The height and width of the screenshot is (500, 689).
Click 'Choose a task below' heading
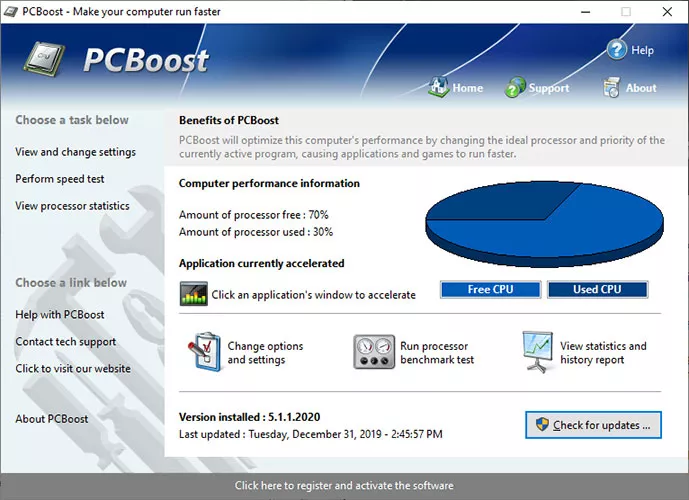pyautogui.click(x=72, y=120)
